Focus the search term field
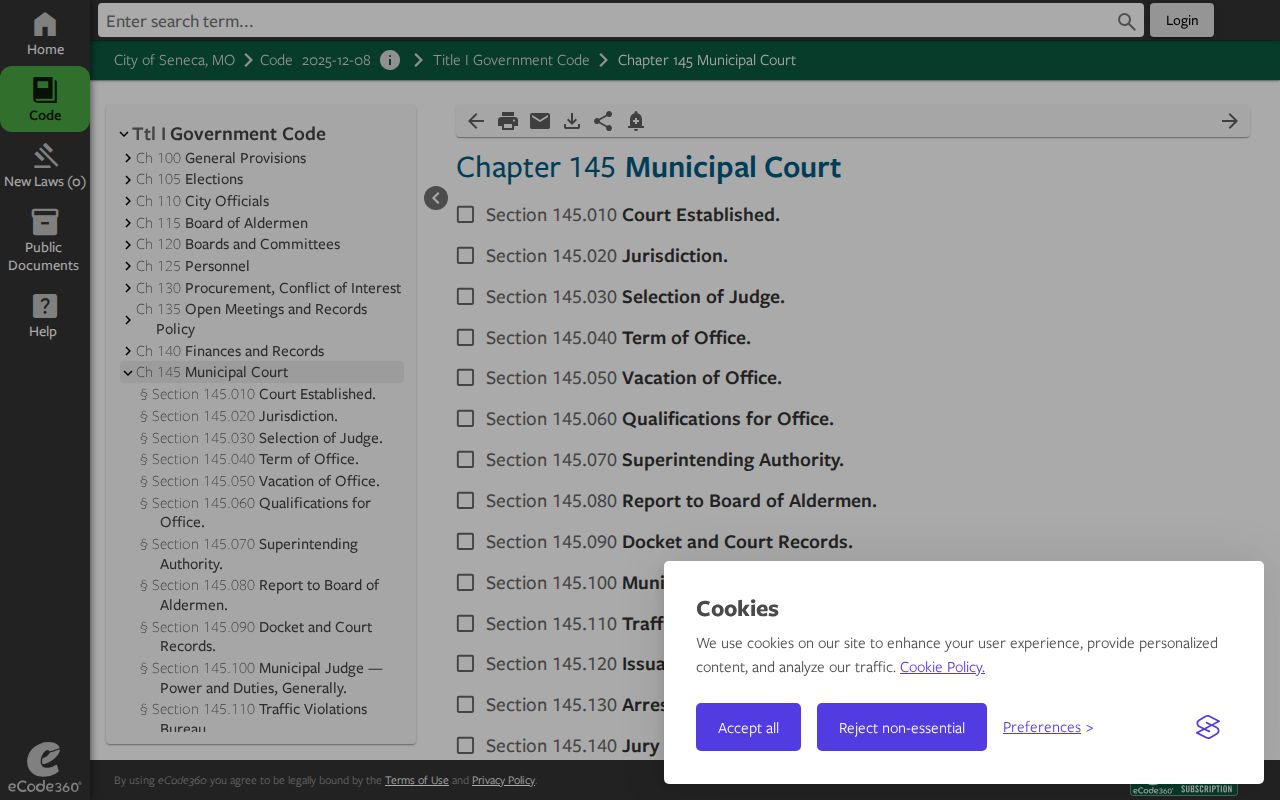 tap(608, 21)
